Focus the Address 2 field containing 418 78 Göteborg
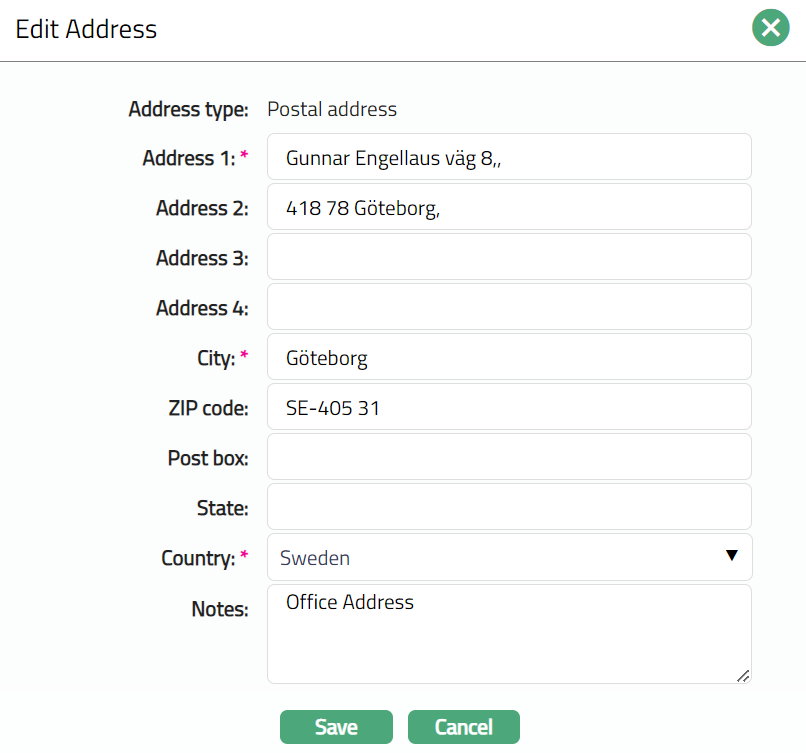Image resolution: width=806 pixels, height=753 pixels. coord(508,207)
